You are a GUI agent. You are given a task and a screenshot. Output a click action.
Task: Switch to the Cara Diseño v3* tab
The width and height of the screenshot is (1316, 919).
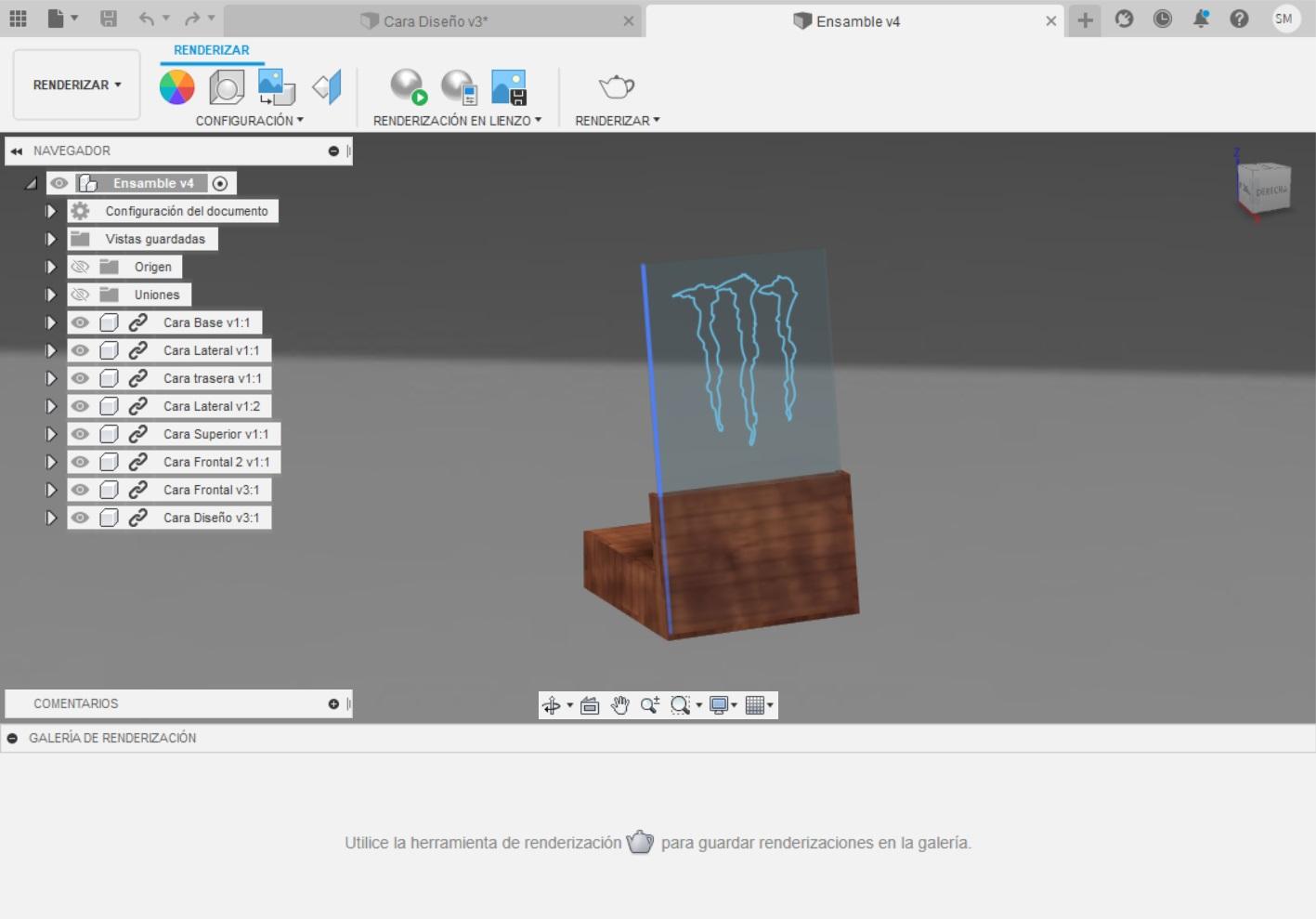tap(435, 20)
